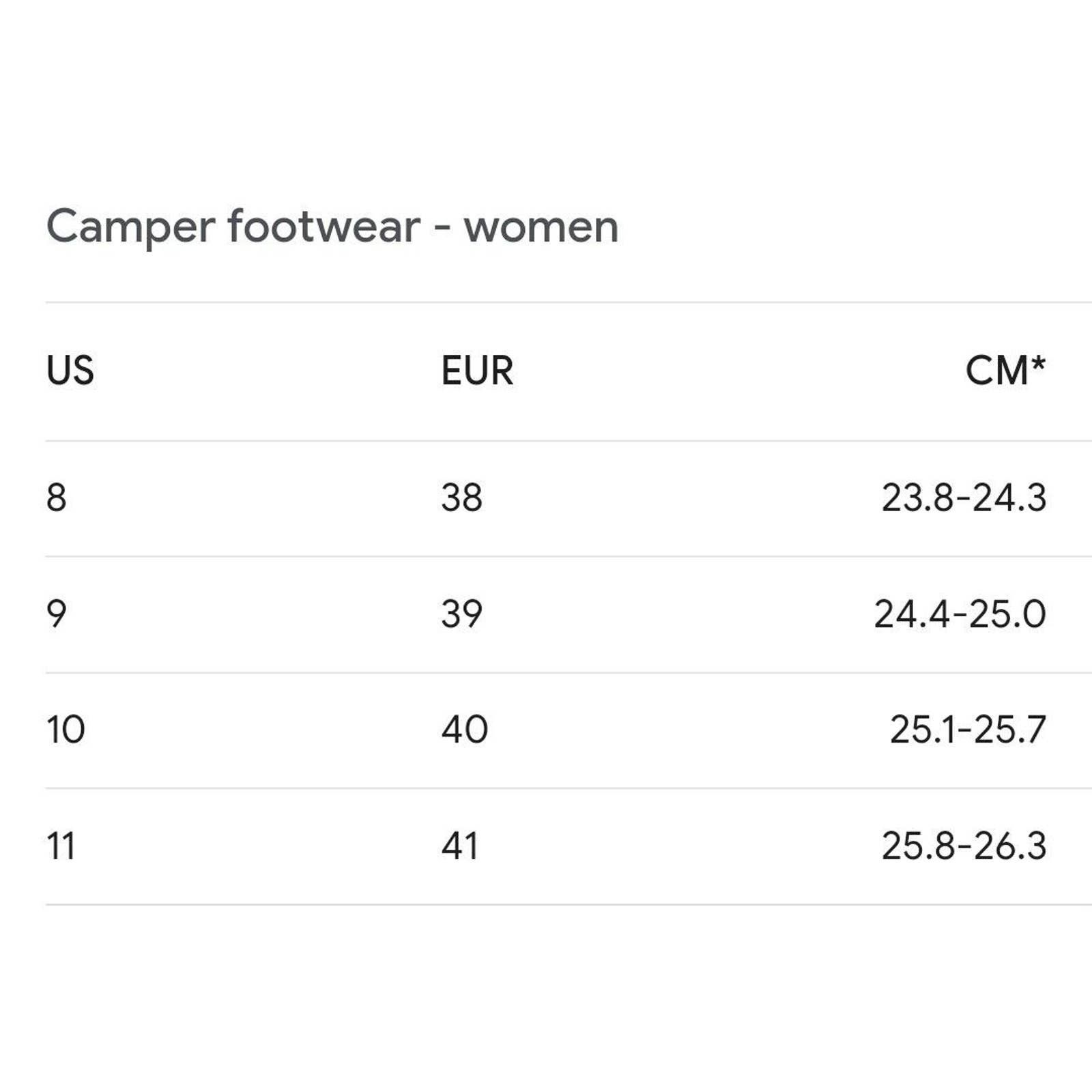Select the US column header

pyautogui.click(x=70, y=371)
